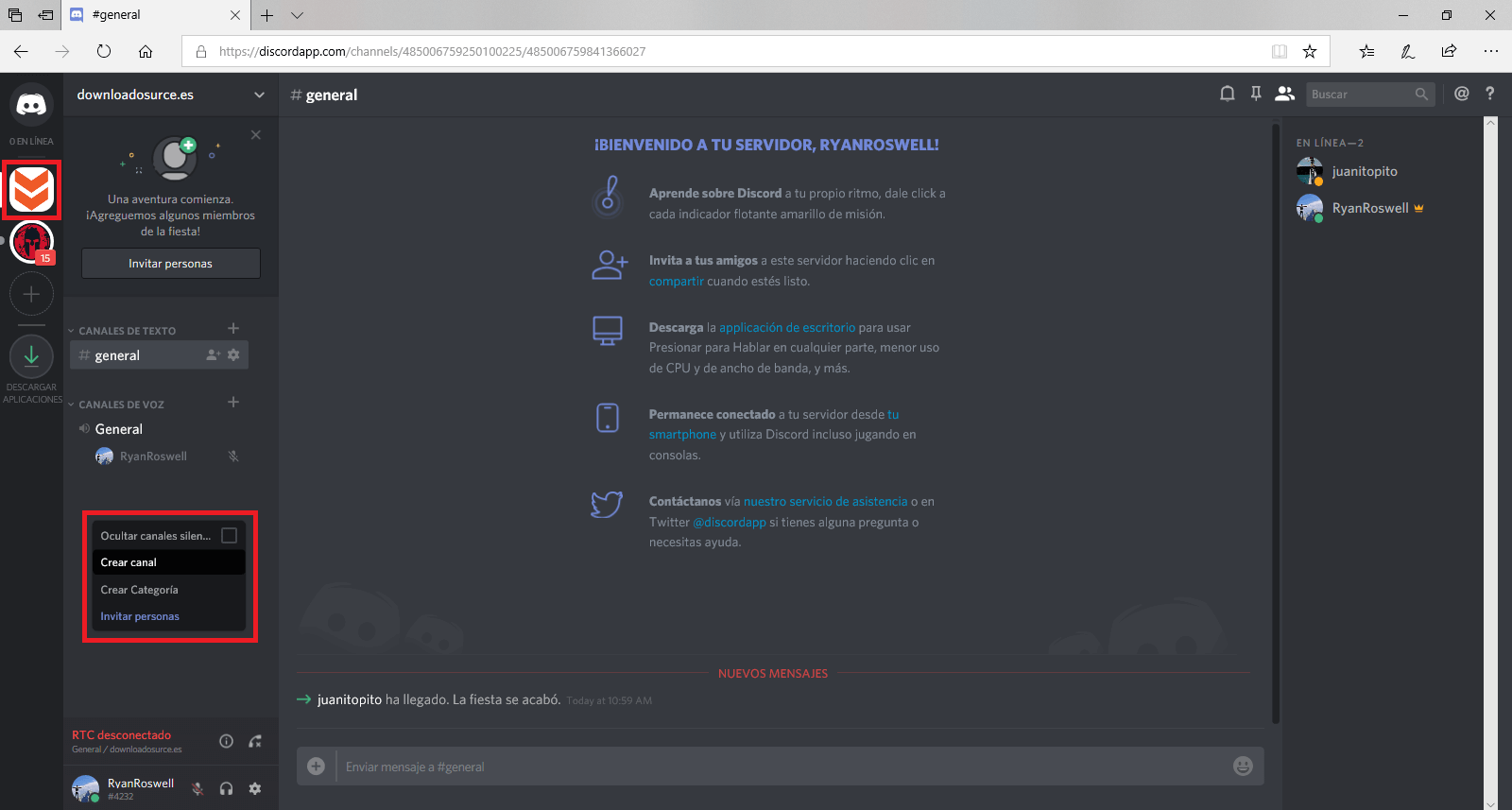Show pinned messages pin icon

(x=1256, y=94)
